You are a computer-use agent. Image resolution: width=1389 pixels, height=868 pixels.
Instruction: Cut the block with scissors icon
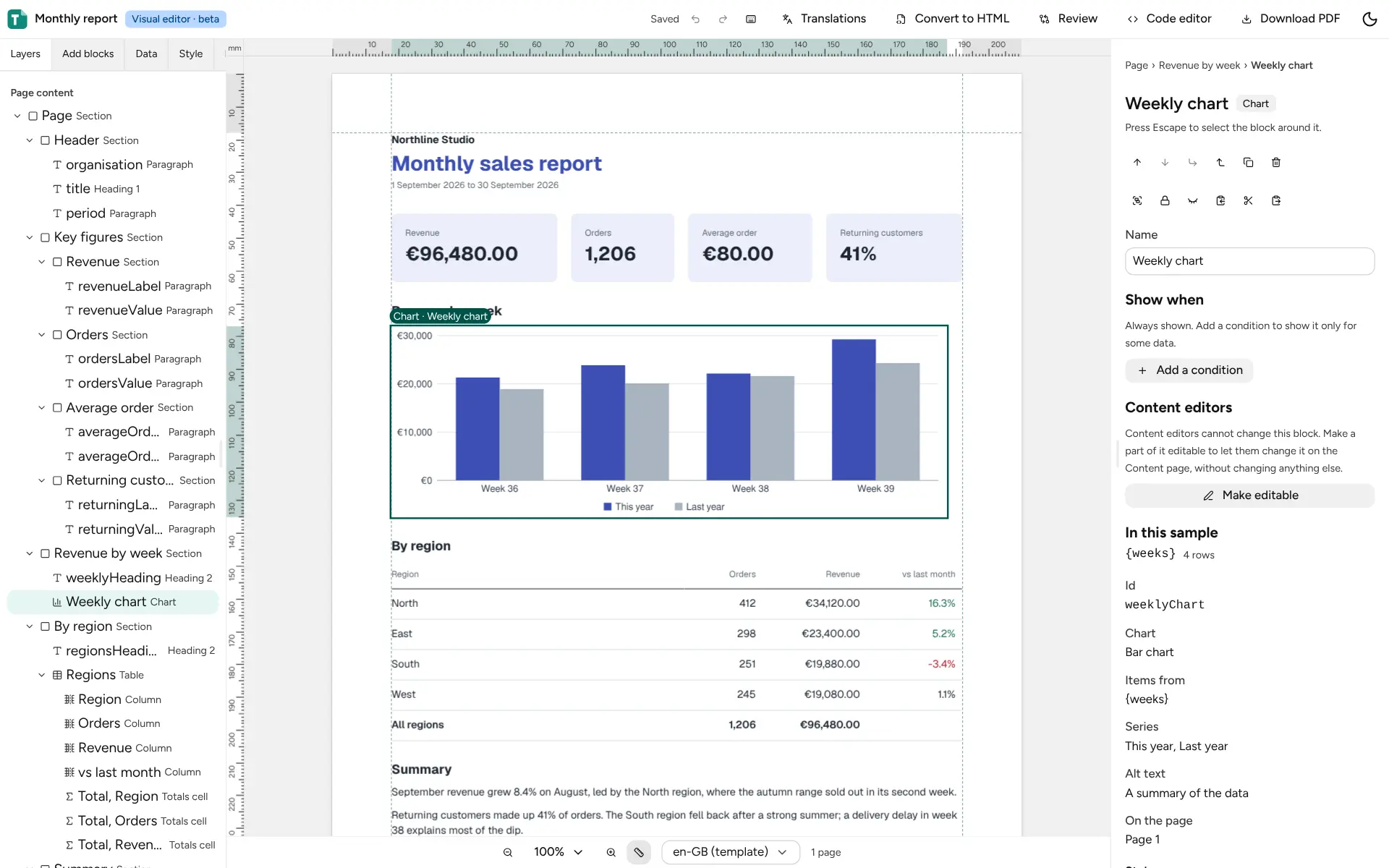(x=1248, y=201)
